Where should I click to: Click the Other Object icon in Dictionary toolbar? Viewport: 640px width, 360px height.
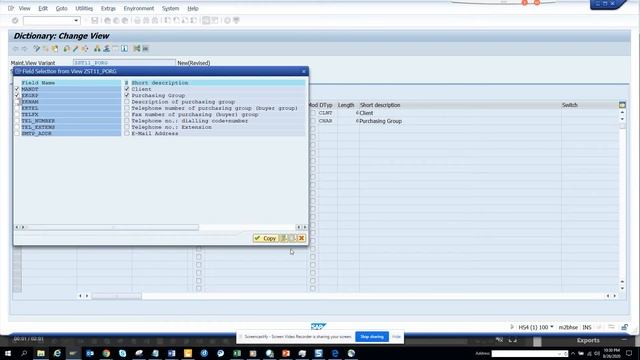tap(54, 49)
